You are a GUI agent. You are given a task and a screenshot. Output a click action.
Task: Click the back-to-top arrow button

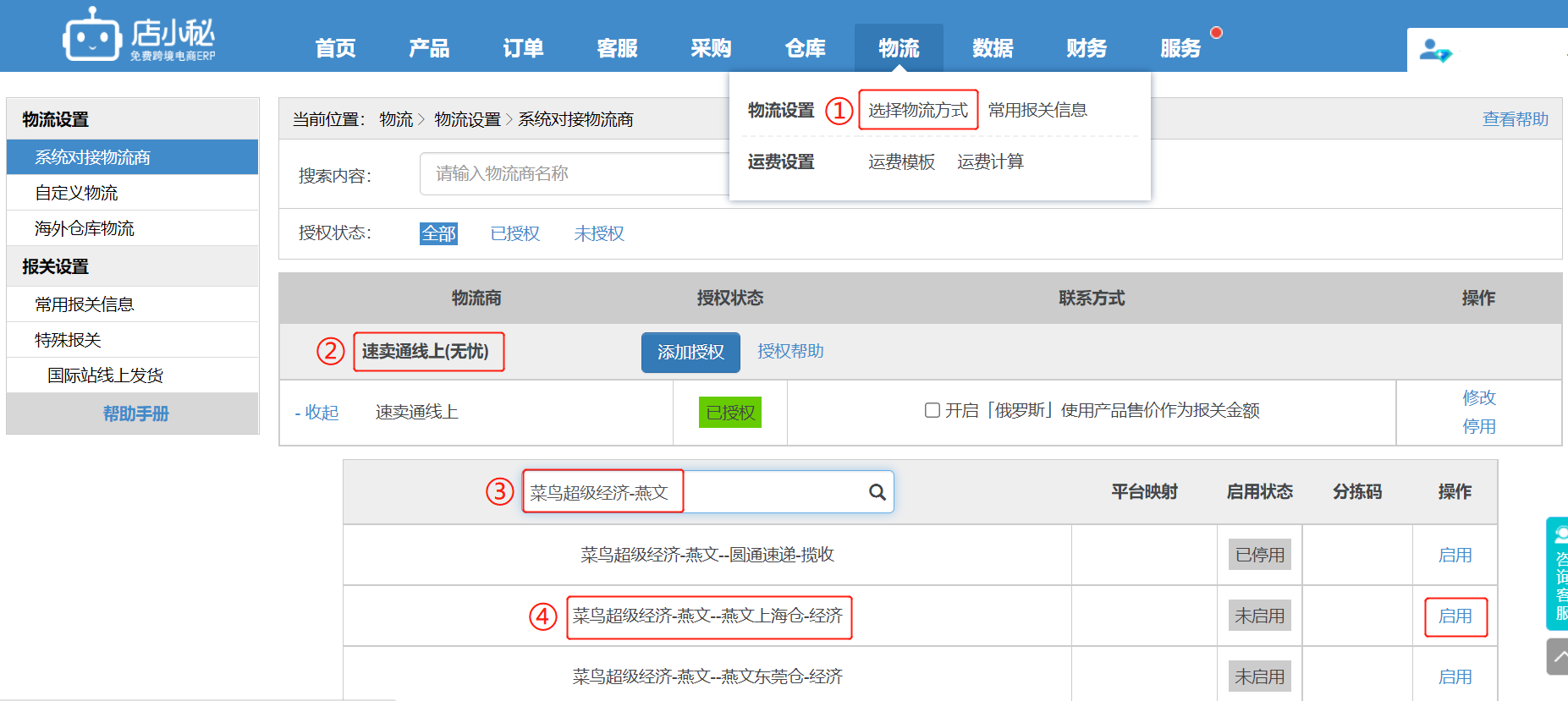pos(1558,656)
